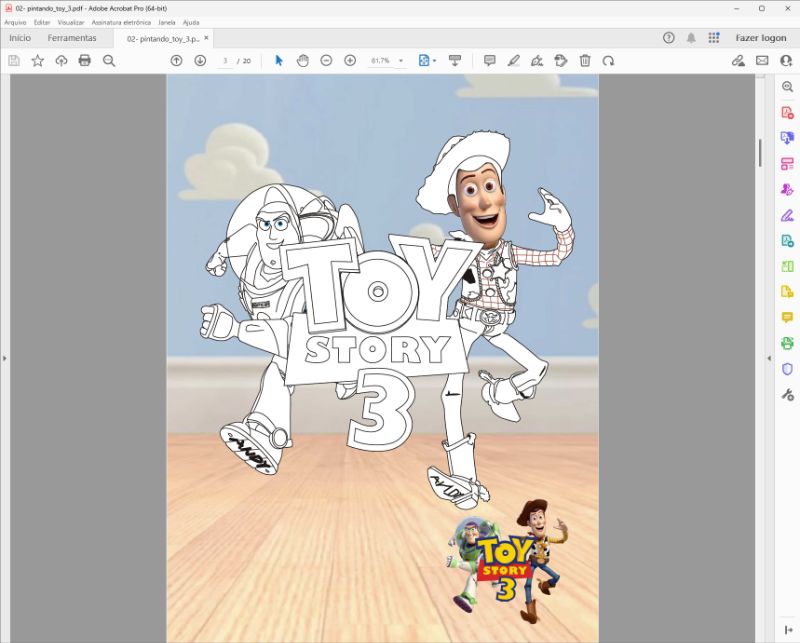Open Create PDF tool in right pane
Image resolution: width=800 pixels, height=643 pixels.
[787, 112]
